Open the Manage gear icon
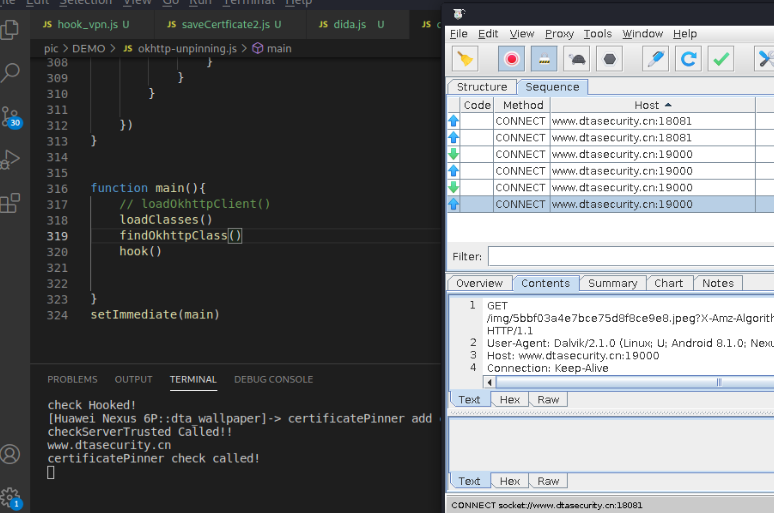 (10, 498)
